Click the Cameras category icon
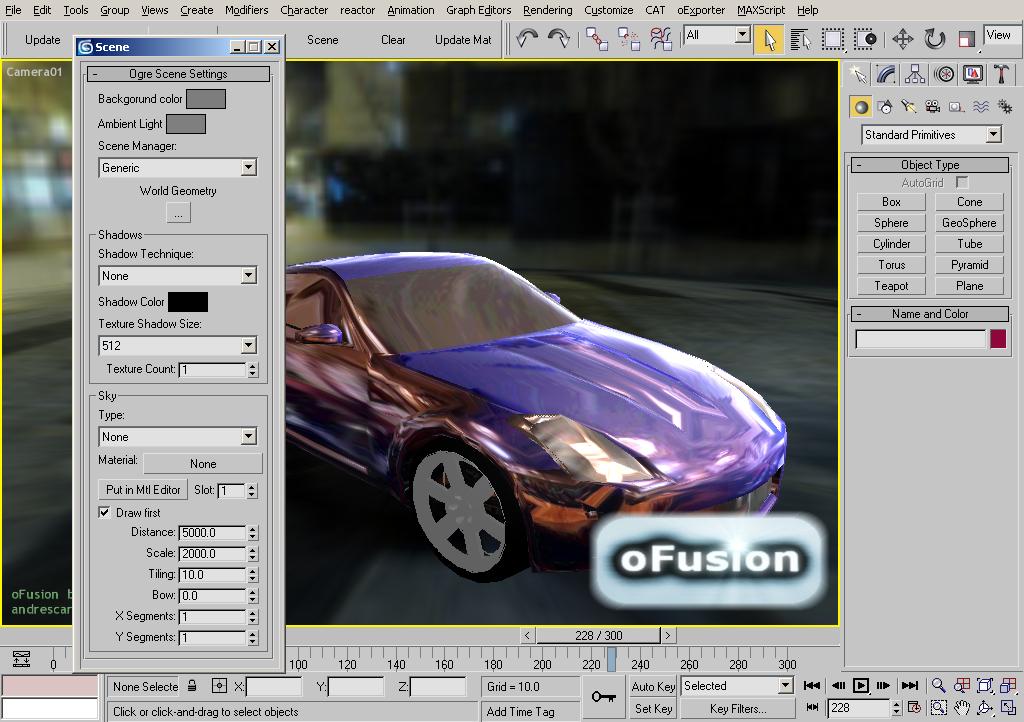1024x722 pixels. coord(933,107)
